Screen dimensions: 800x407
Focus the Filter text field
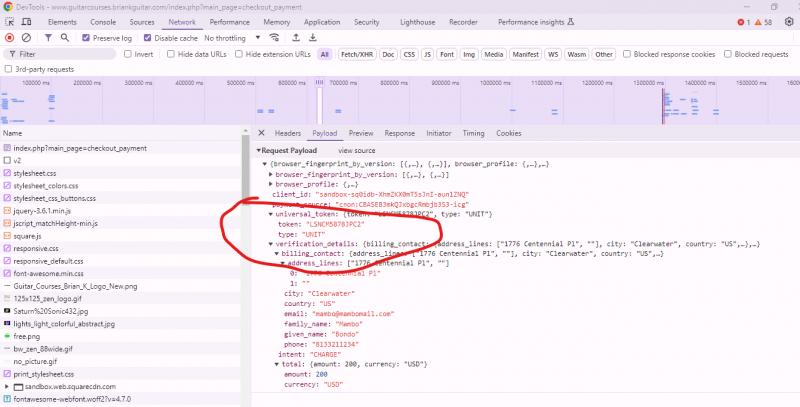coord(60,54)
